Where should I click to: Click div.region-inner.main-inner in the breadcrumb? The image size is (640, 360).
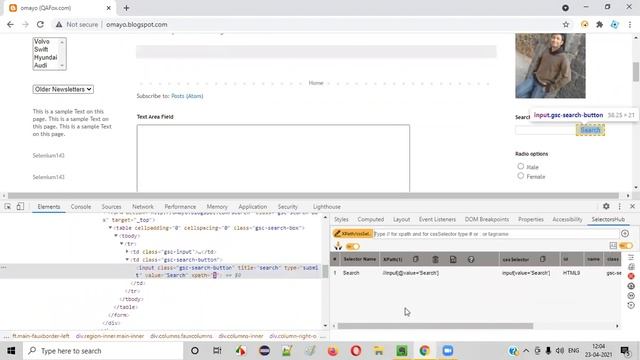(x=110, y=336)
